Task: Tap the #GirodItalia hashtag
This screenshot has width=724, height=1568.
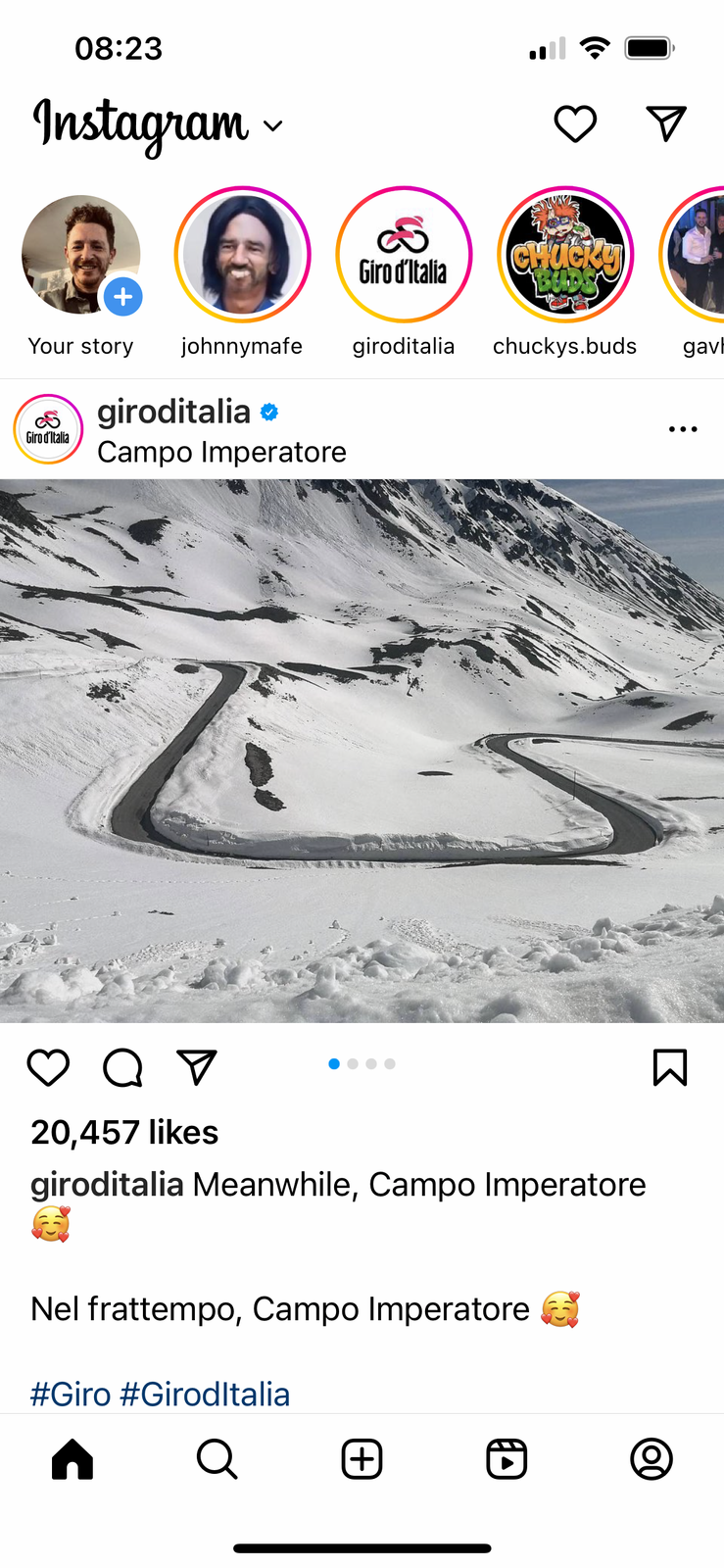Action: pos(205,1394)
